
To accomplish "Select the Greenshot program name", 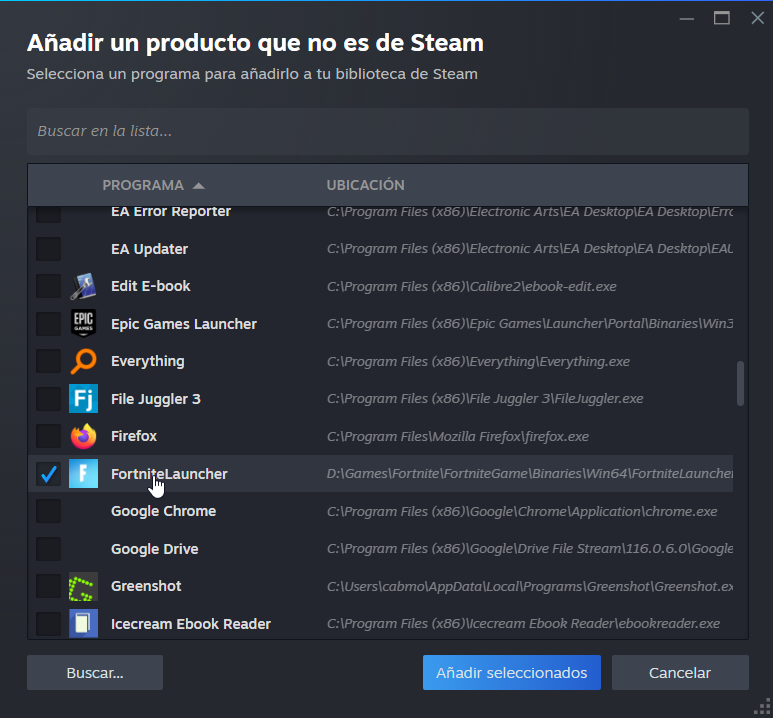I will coord(146,586).
